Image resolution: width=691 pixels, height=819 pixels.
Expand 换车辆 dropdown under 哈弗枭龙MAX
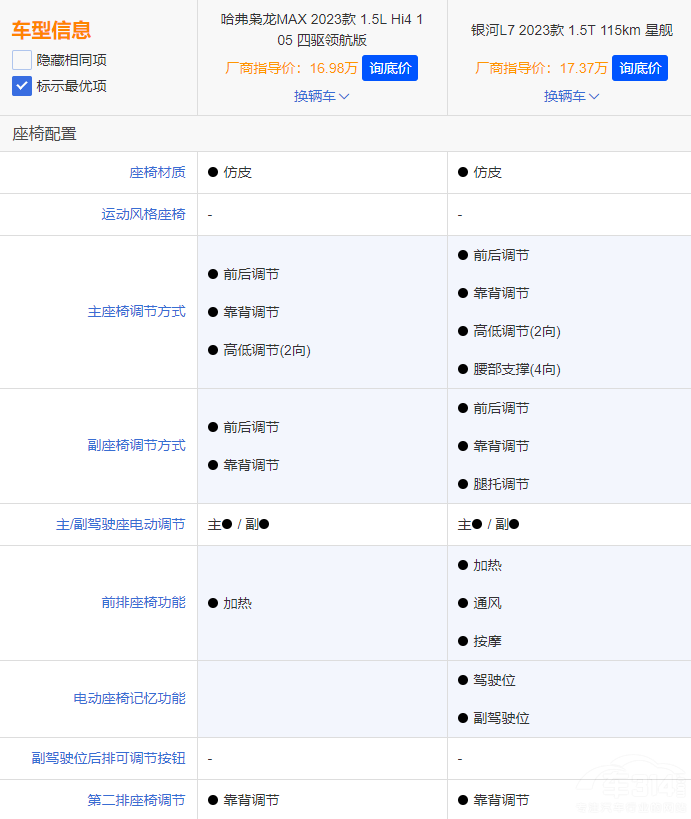(x=321, y=96)
